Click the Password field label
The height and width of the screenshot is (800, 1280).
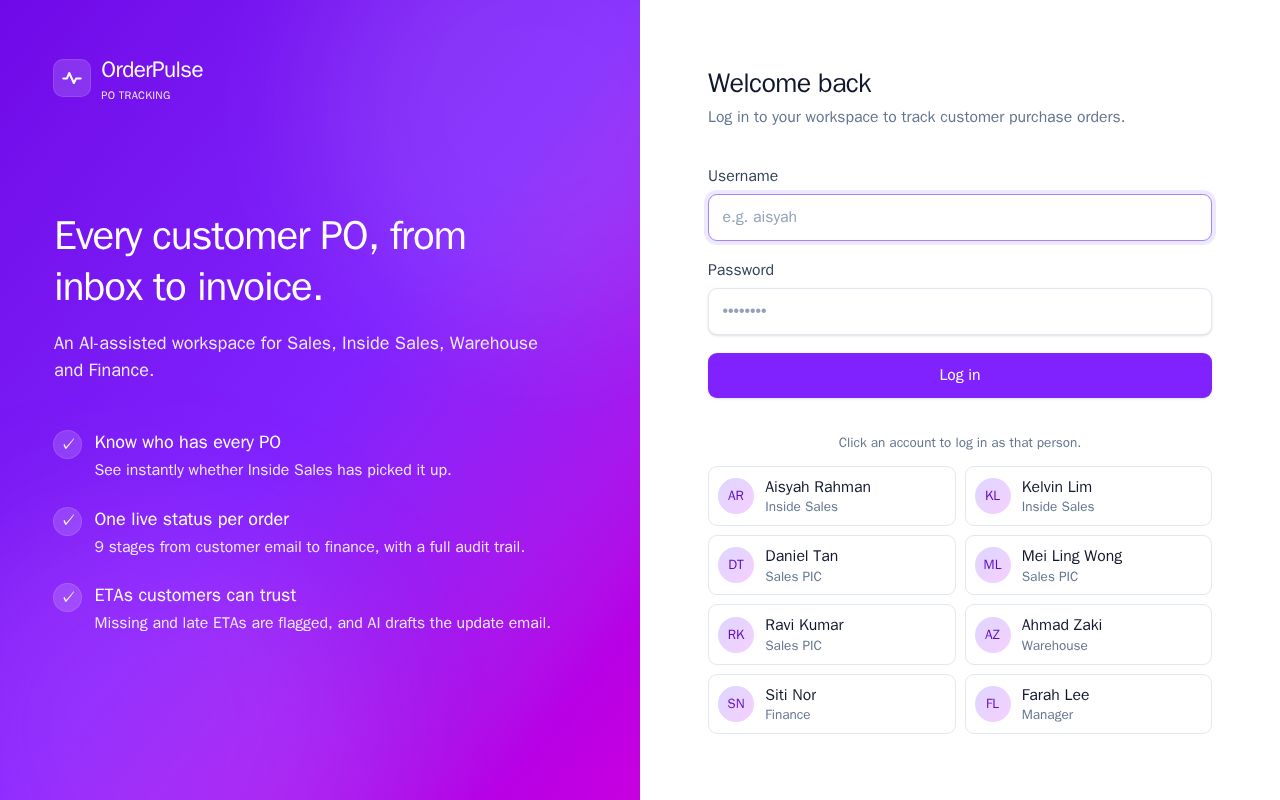[x=741, y=270]
